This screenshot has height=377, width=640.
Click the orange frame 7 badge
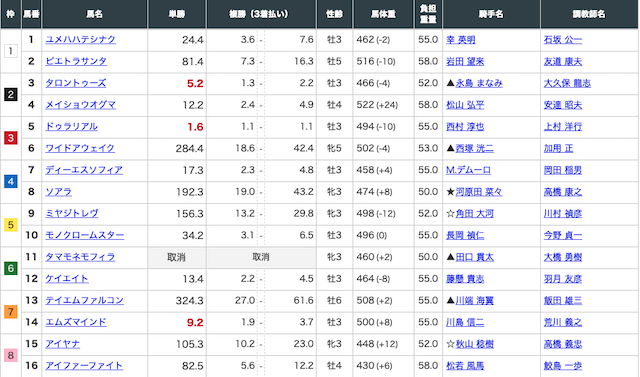point(11,312)
